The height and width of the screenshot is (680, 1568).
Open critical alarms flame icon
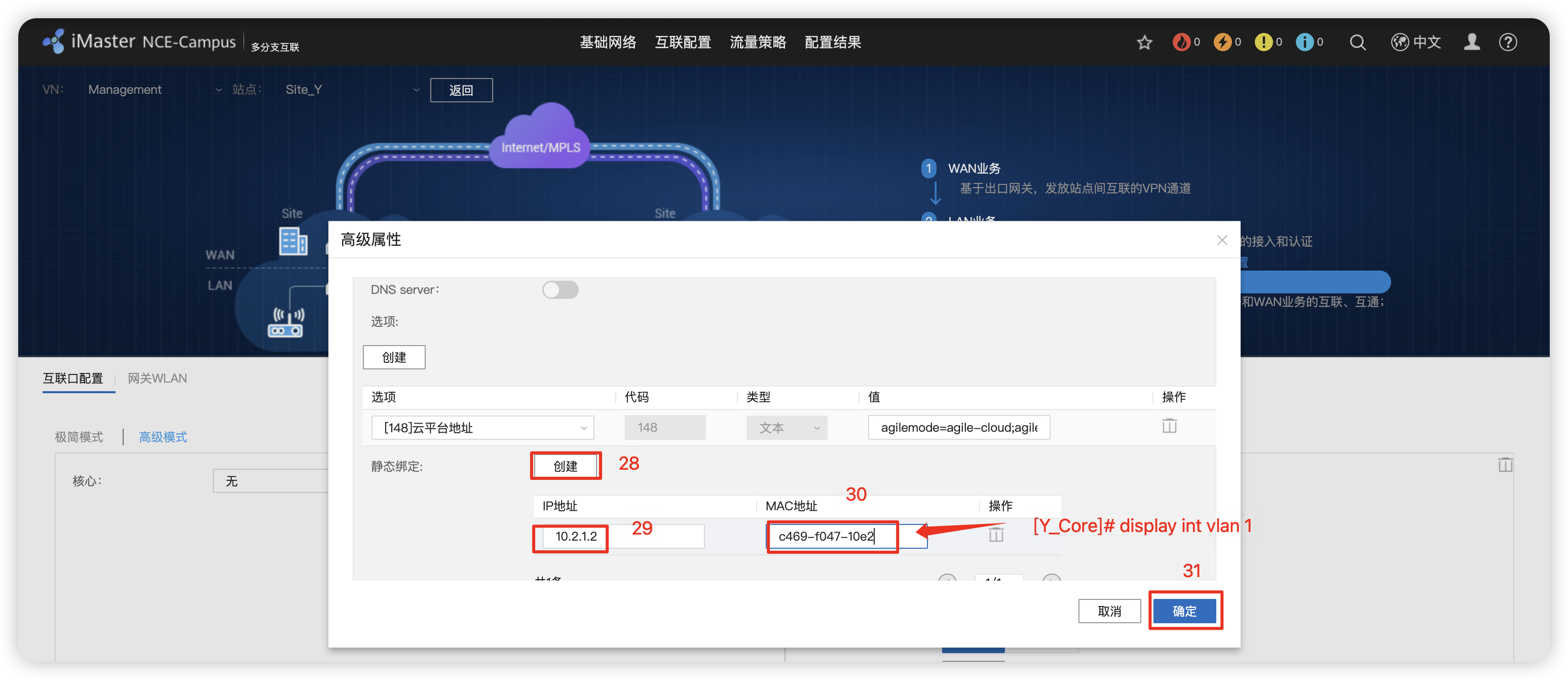(1181, 42)
